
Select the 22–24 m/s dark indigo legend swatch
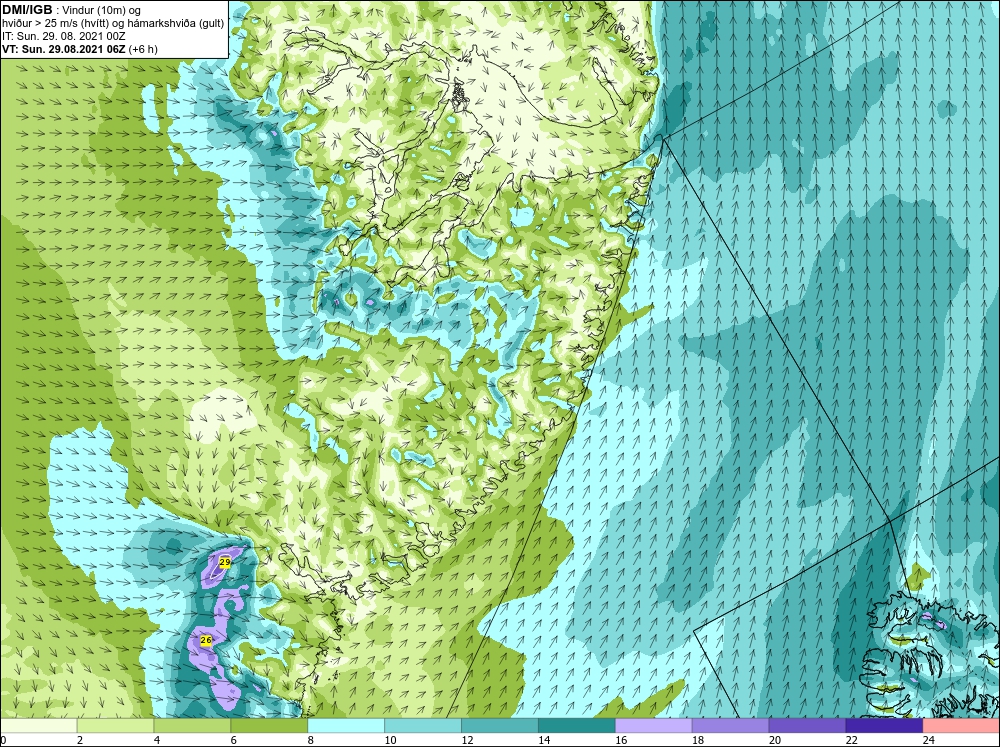pos(884,725)
